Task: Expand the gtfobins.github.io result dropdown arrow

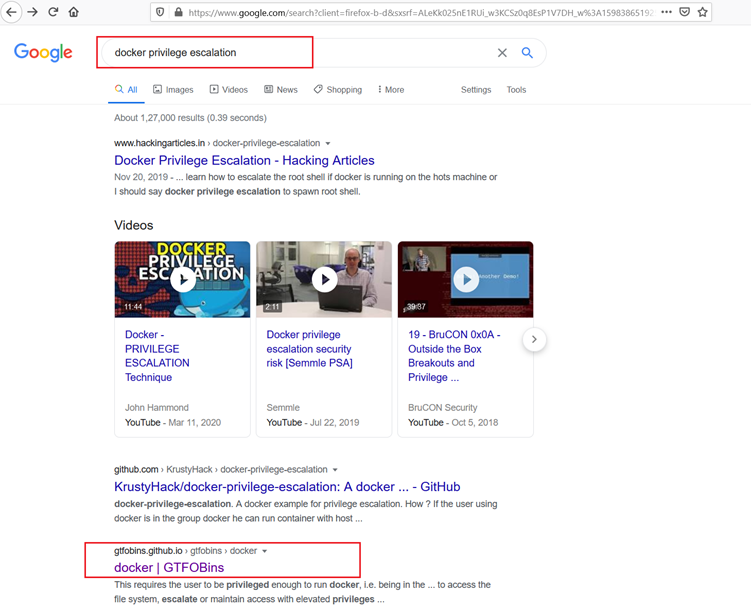Action: (x=265, y=551)
